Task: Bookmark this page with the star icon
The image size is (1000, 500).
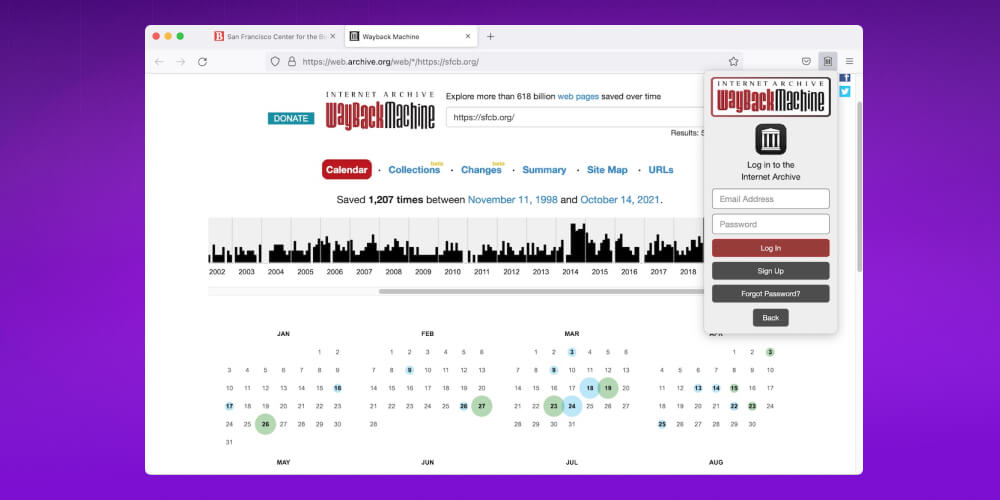Action: [x=733, y=61]
